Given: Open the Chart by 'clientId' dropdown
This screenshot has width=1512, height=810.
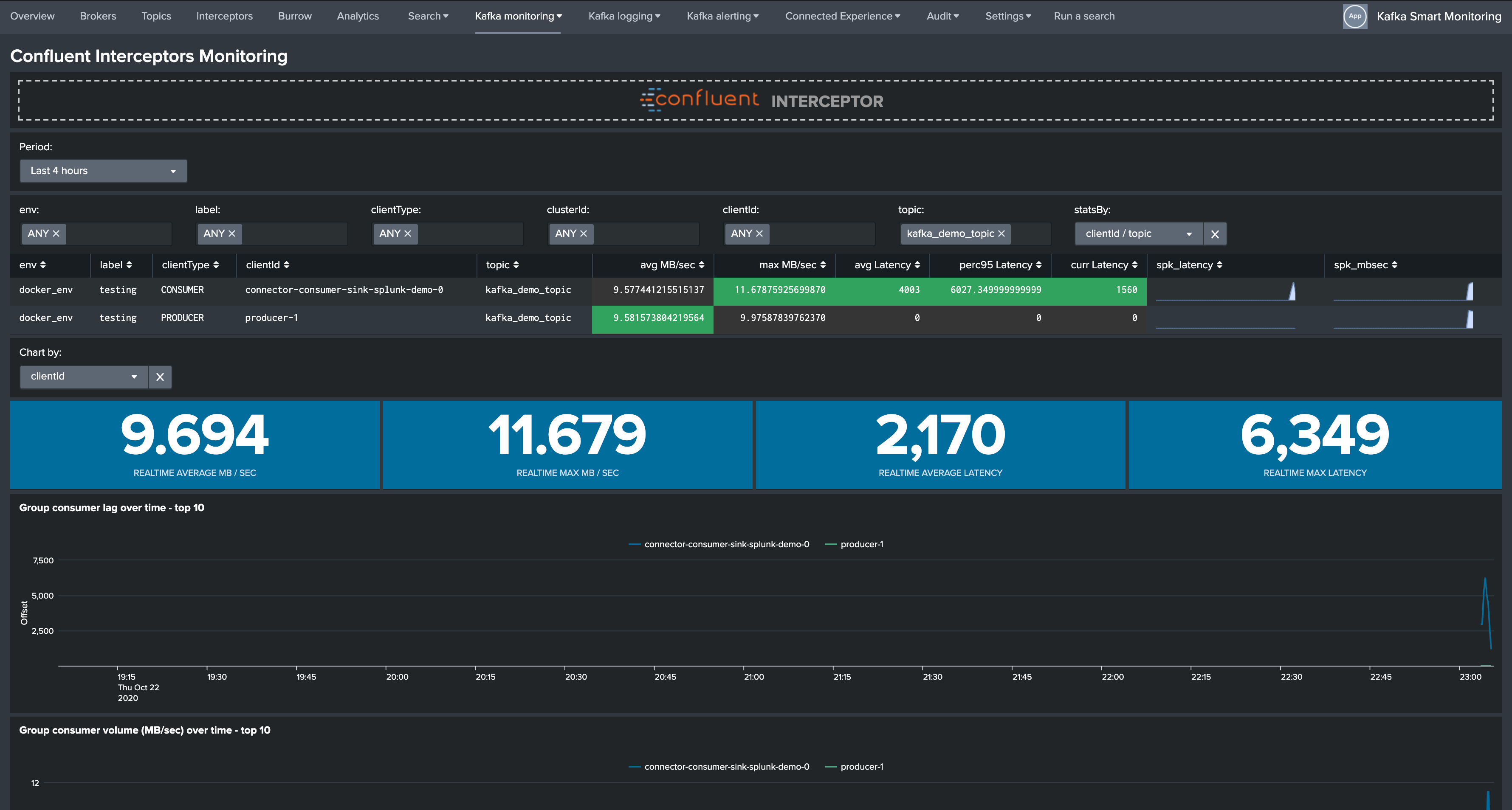Looking at the screenshot, I should coord(84,377).
